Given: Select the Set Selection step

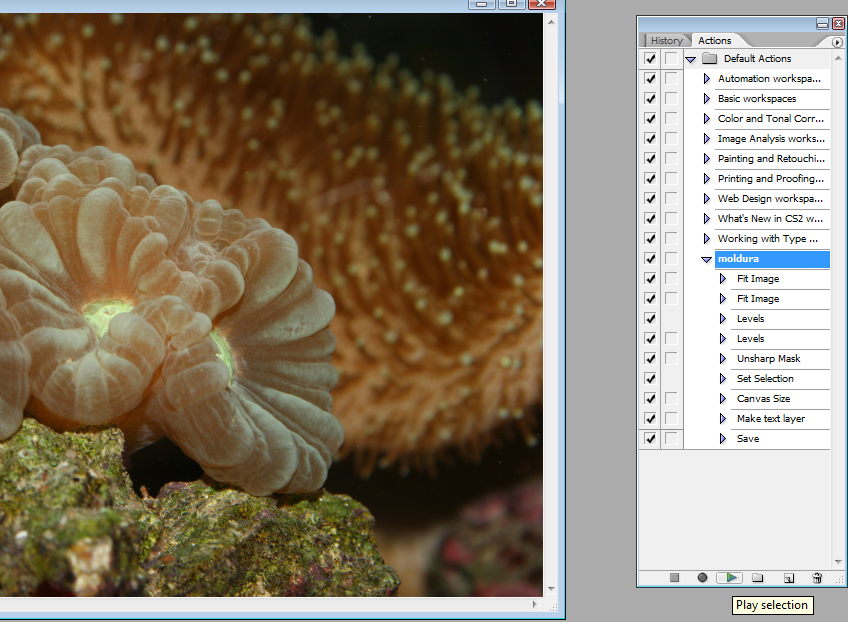Looking at the screenshot, I should pyautogui.click(x=765, y=379).
